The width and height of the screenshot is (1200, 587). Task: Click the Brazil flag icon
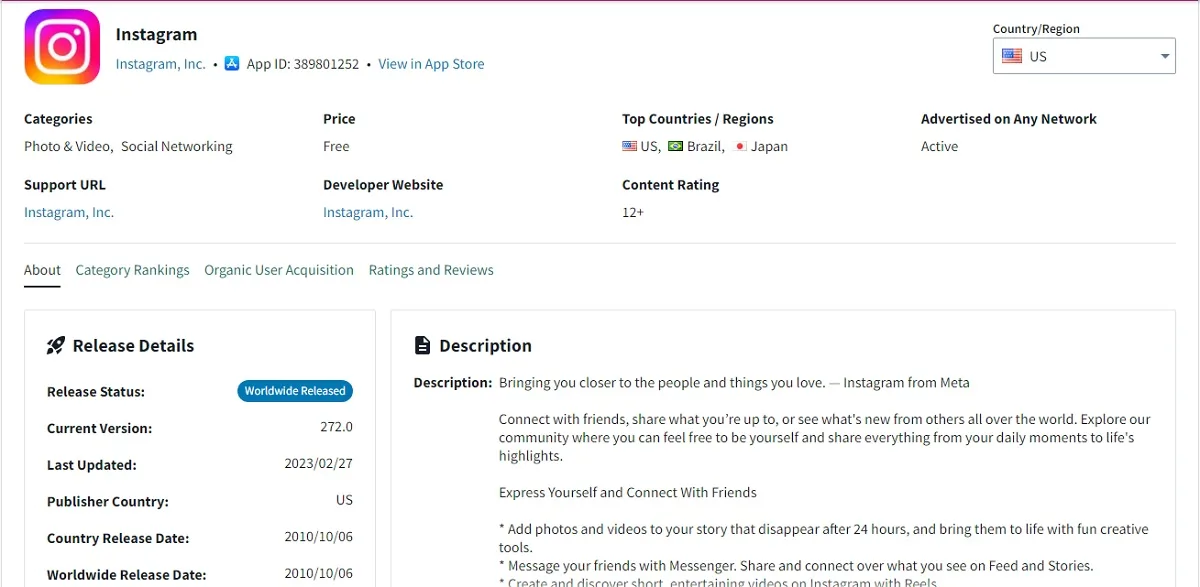click(x=675, y=146)
